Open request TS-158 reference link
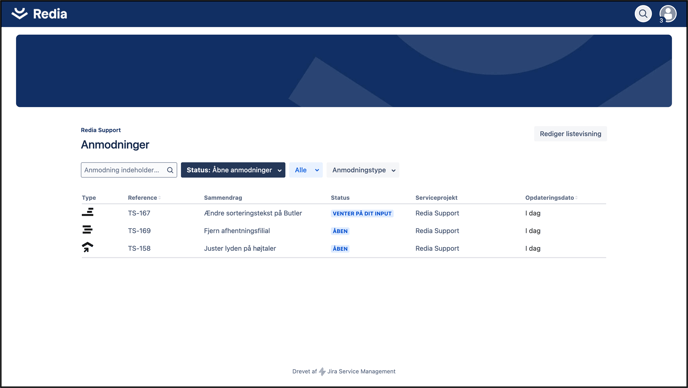 tap(139, 248)
